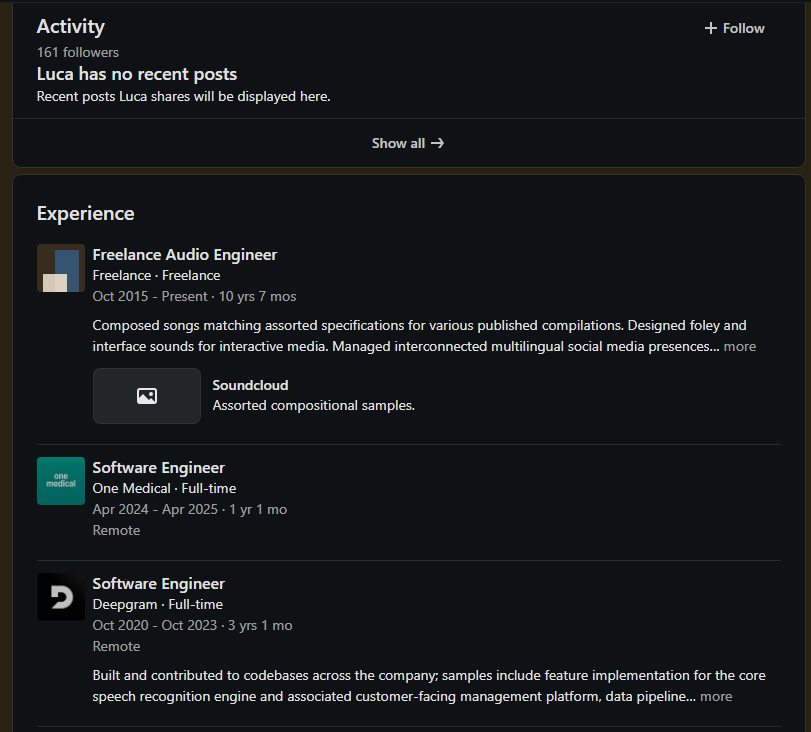Image resolution: width=811 pixels, height=732 pixels.
Task: Click the Experience section heading
Action: (85, 213)
